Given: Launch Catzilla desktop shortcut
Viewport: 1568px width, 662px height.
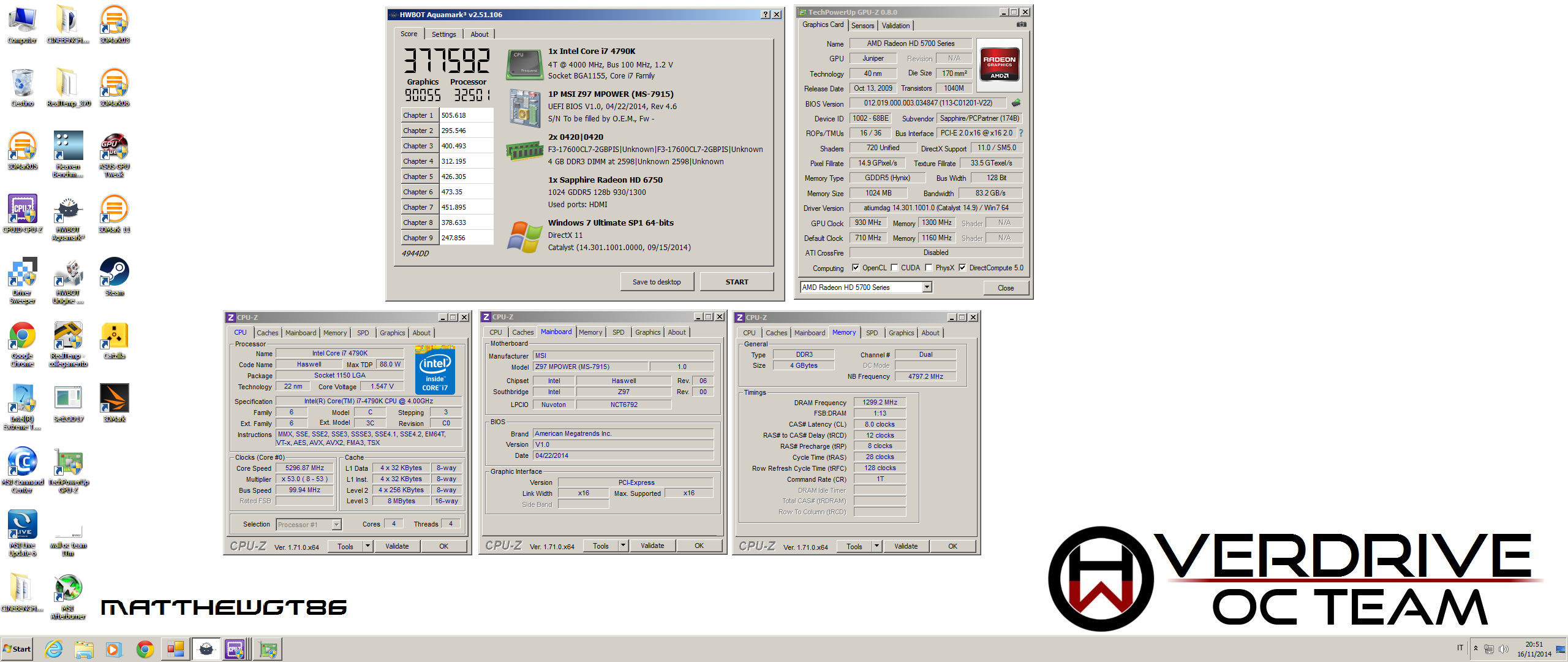Looking at the screenshot, I should [x=115, y=340].
